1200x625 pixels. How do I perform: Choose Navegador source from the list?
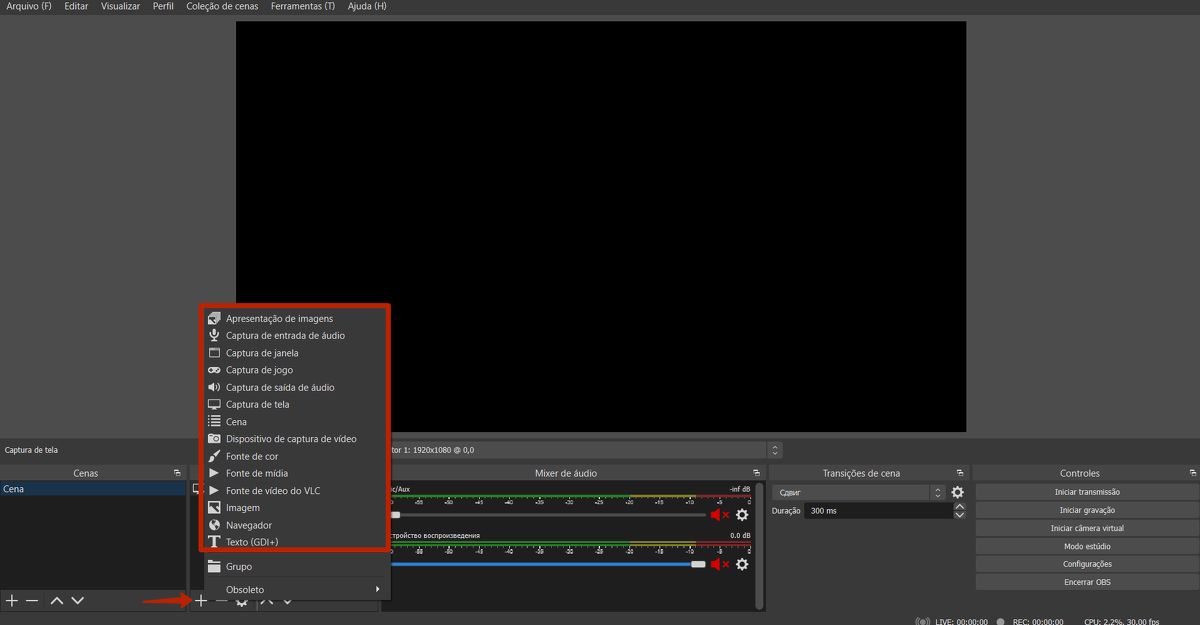pyautogui.click(x=248, y=525)
